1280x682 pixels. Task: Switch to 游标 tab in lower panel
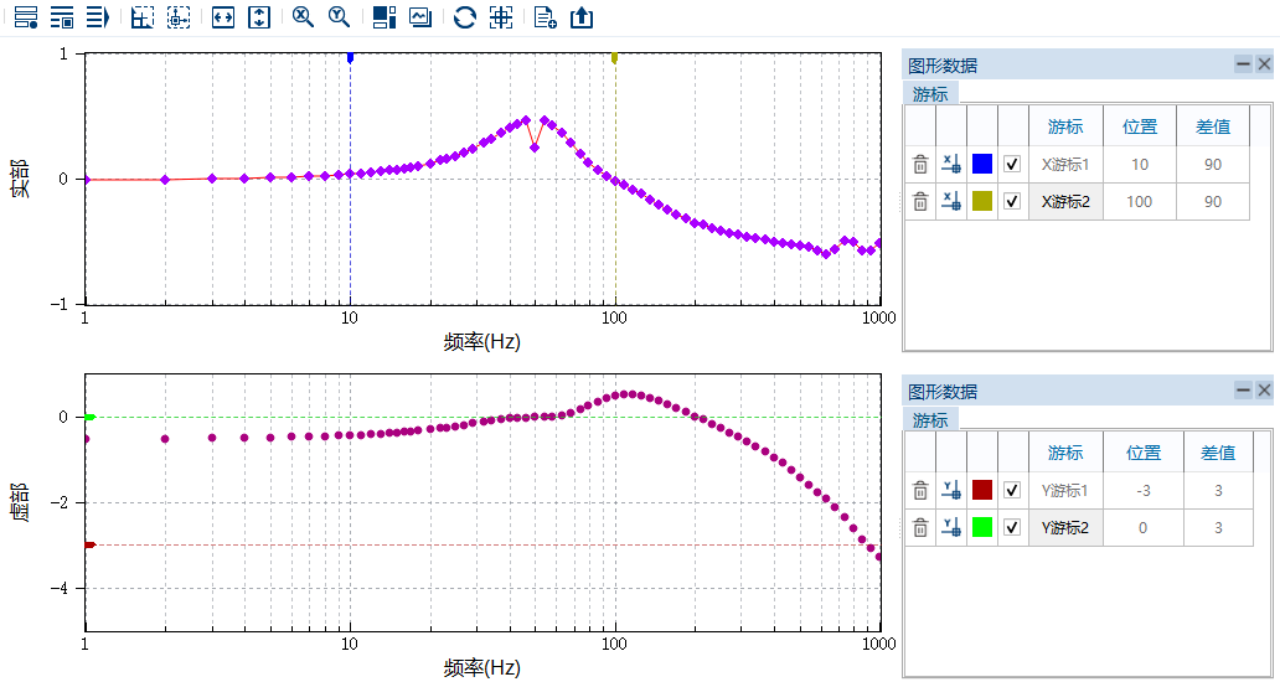(930, 420)
